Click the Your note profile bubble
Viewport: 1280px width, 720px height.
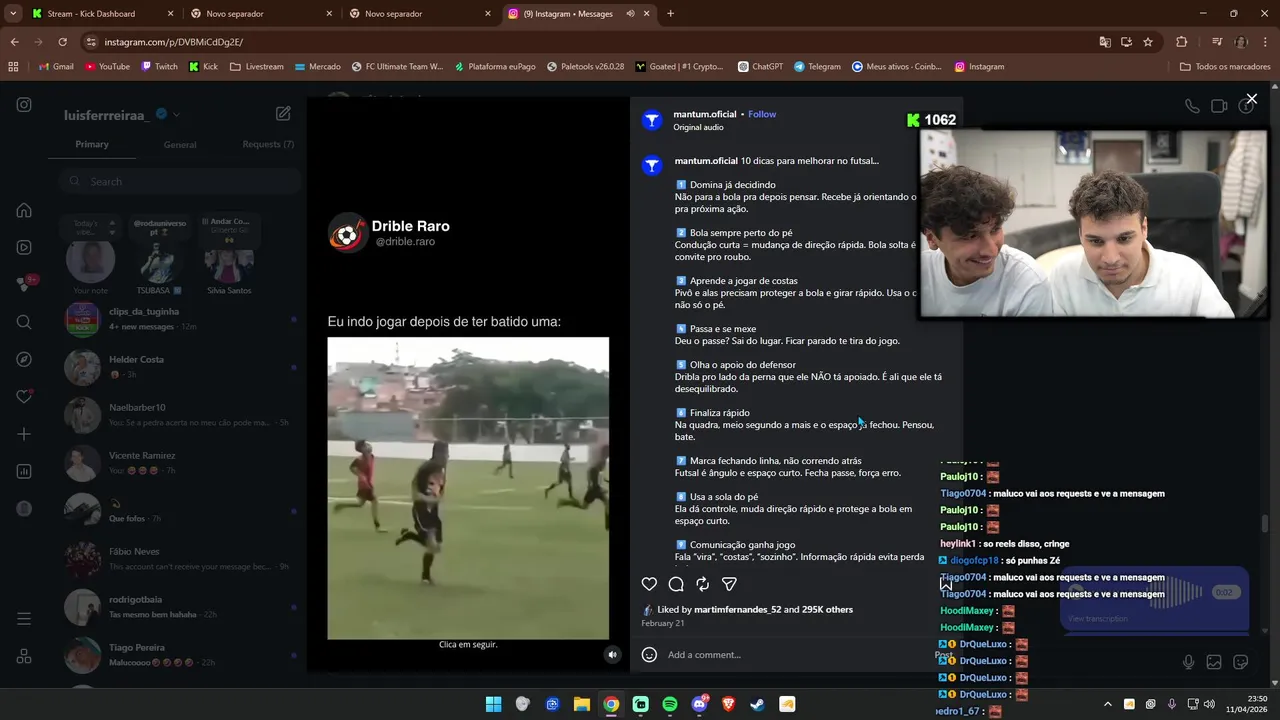(91, 262)
